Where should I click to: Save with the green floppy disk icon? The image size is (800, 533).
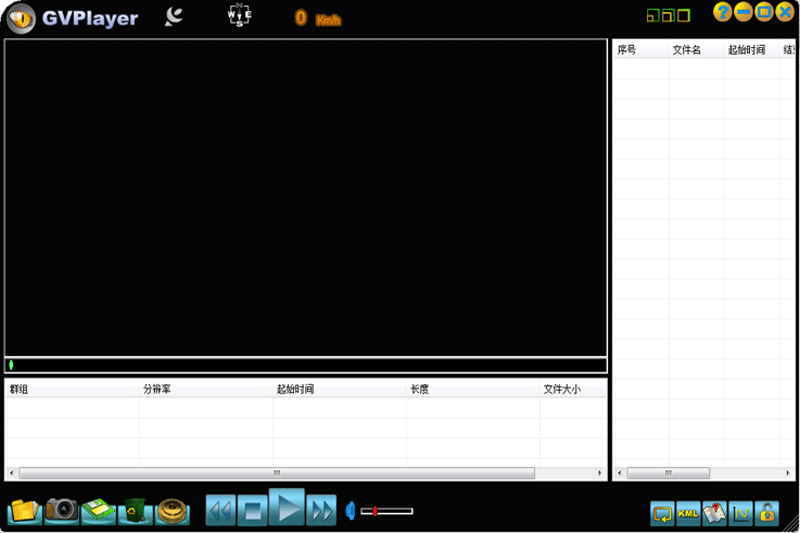coord(98,511)
